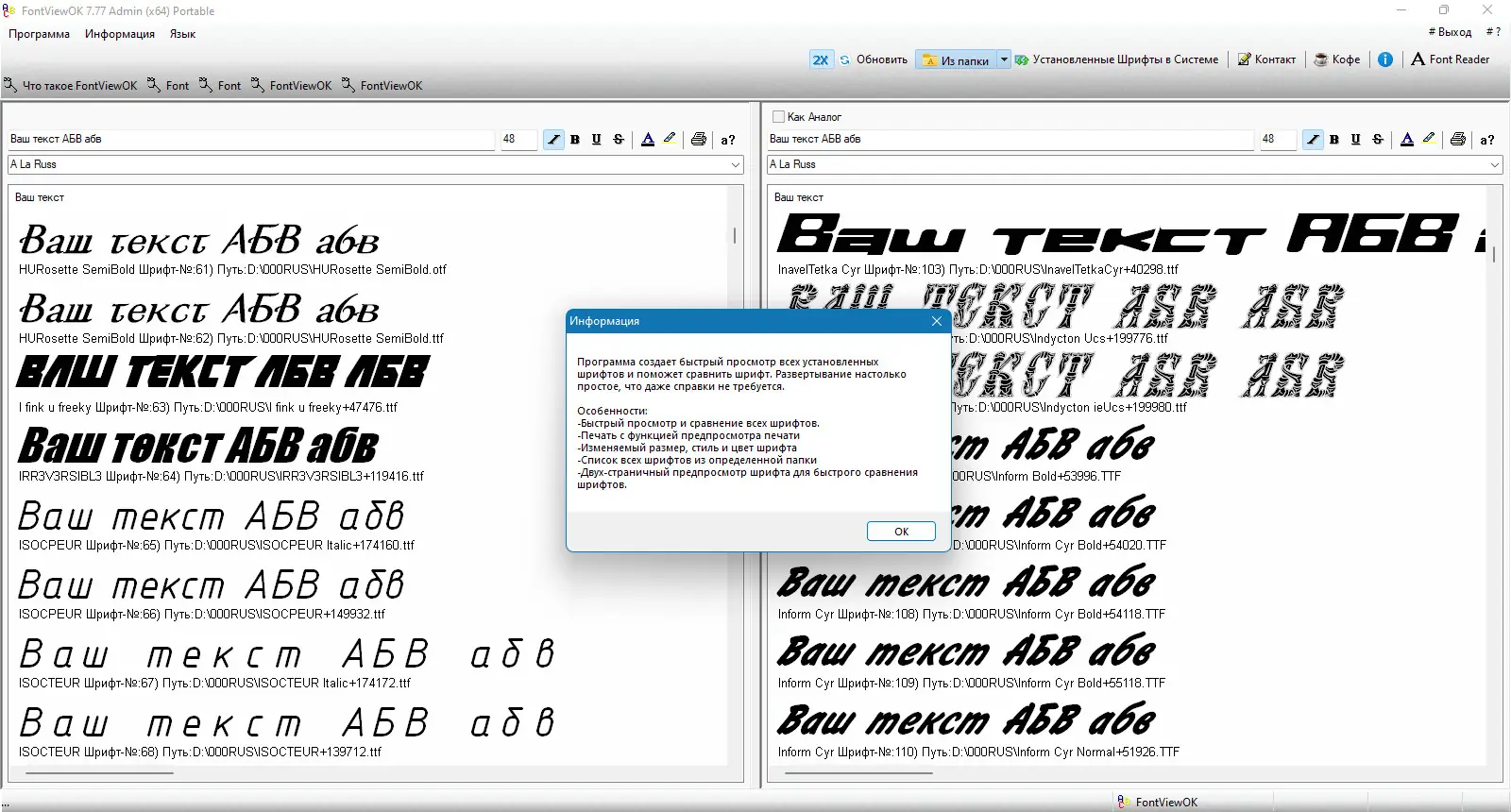The image size is (1511, 812).
Task: Select the InavelTetka Cyr Шрифт-№:103 caption
Action: pos(978,270)
